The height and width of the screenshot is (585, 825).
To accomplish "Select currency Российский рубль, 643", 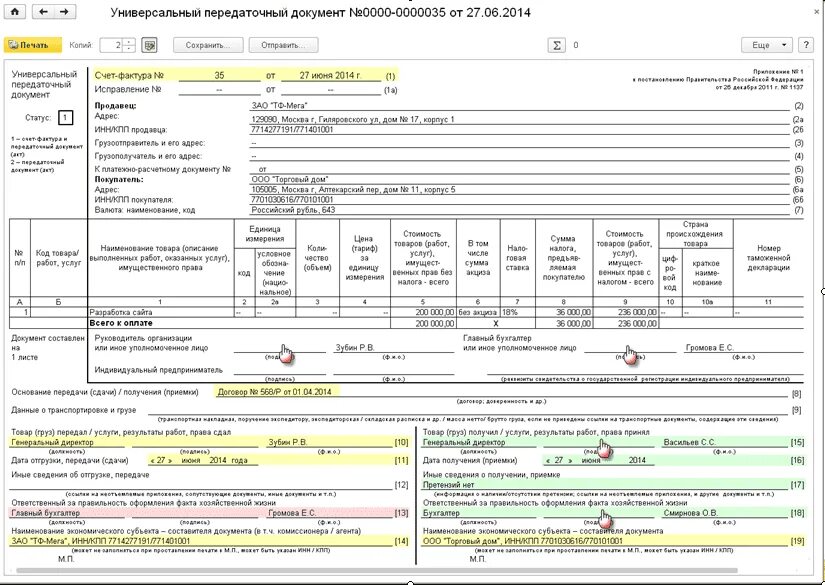I will tap(293, 210).
